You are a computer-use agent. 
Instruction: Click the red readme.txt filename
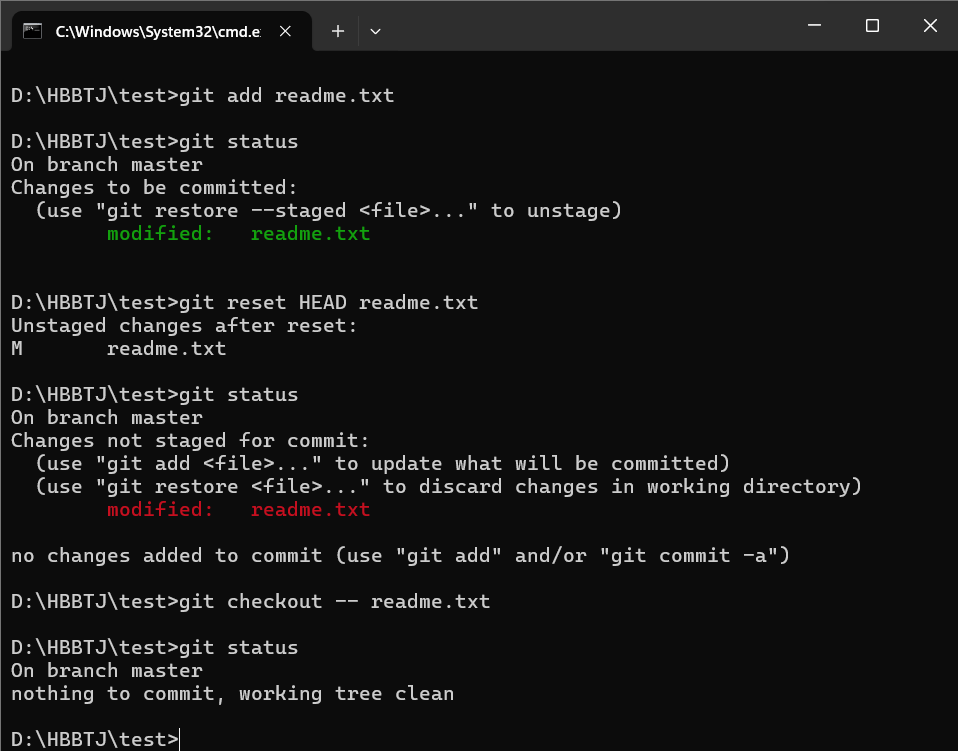(x=310, y=510)
